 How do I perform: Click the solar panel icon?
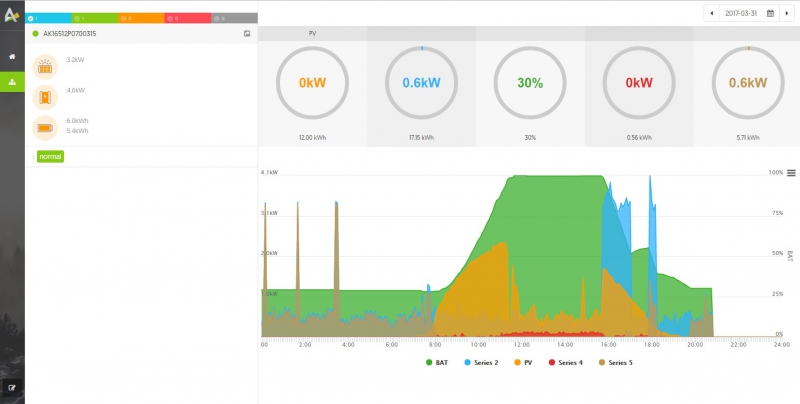[45, 67]
